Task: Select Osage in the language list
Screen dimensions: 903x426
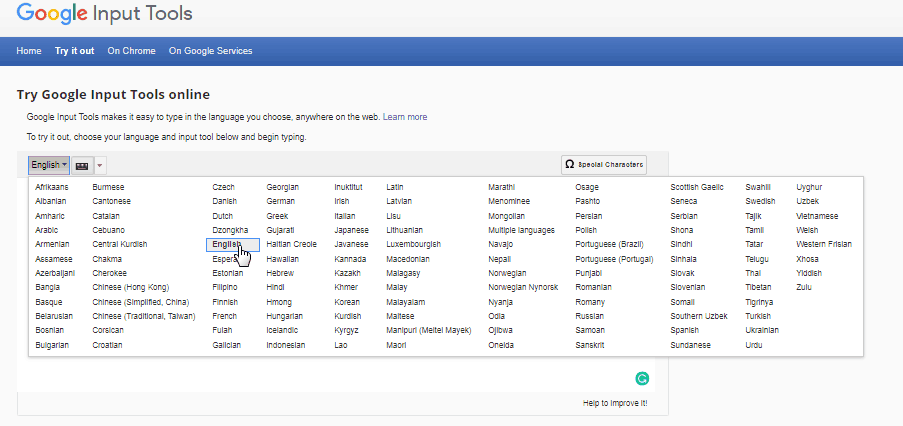Action: click(x=586, y=187)
